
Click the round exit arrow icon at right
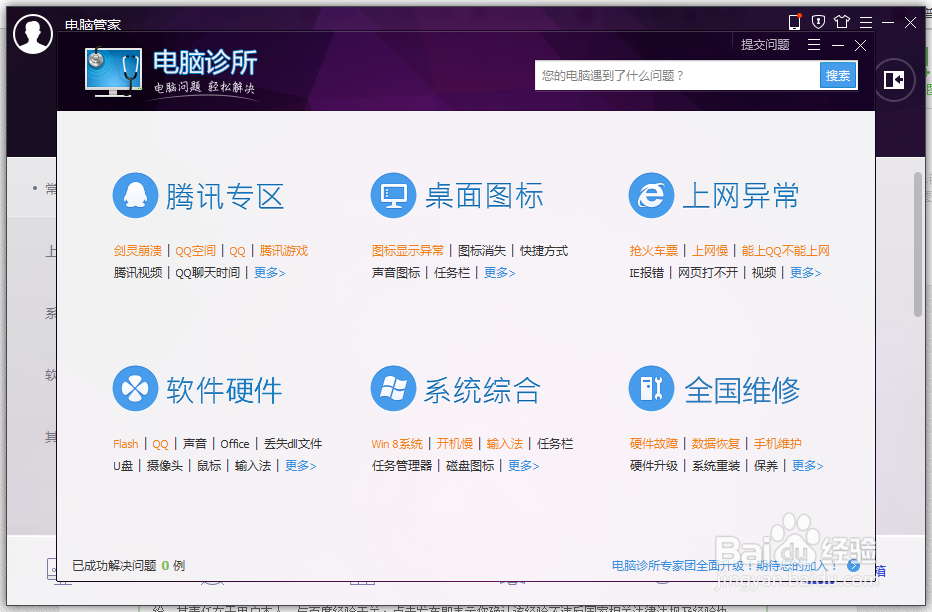click(x=894, y=80)
